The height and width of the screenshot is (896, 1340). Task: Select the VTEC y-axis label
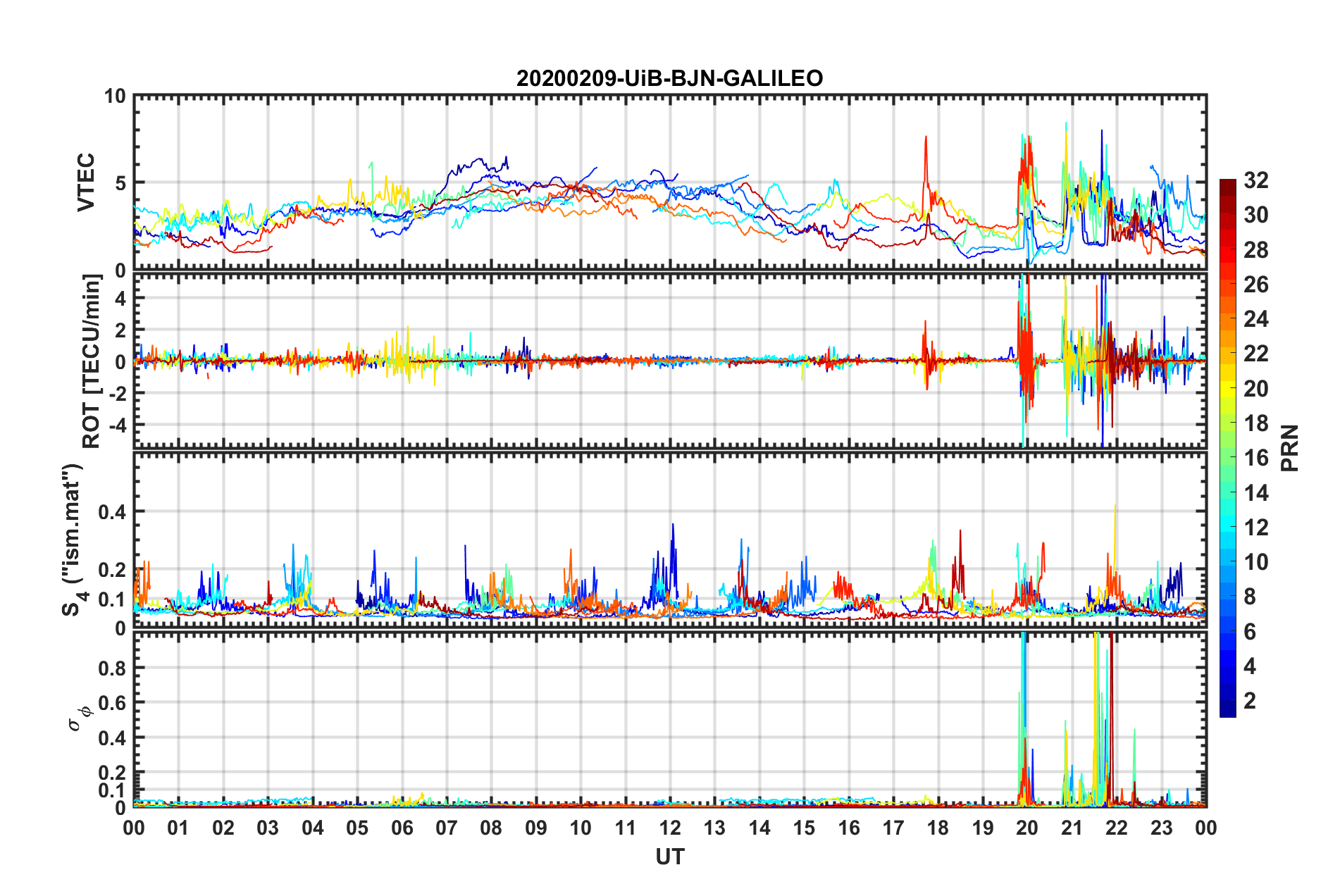(86, 182)
